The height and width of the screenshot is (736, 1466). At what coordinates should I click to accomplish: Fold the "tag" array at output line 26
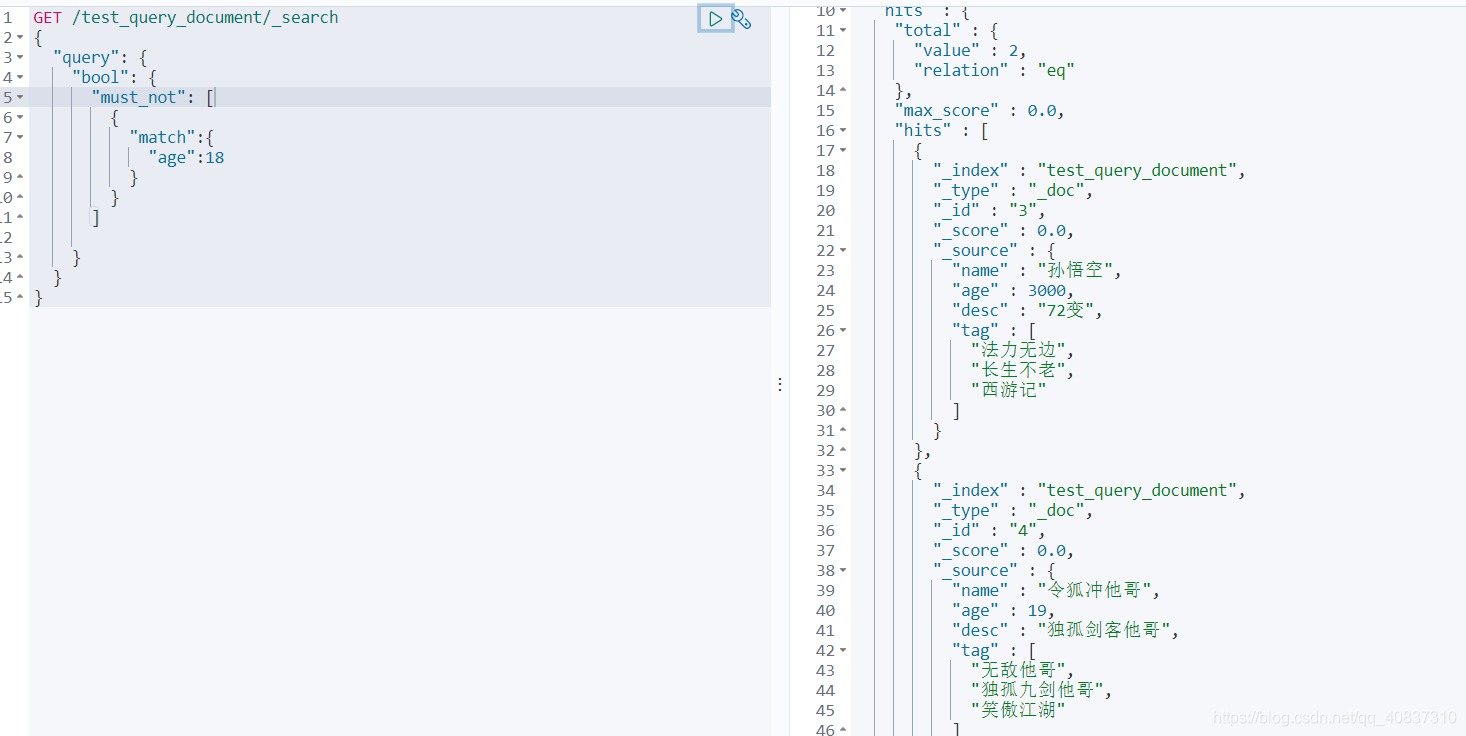point(843,330)
